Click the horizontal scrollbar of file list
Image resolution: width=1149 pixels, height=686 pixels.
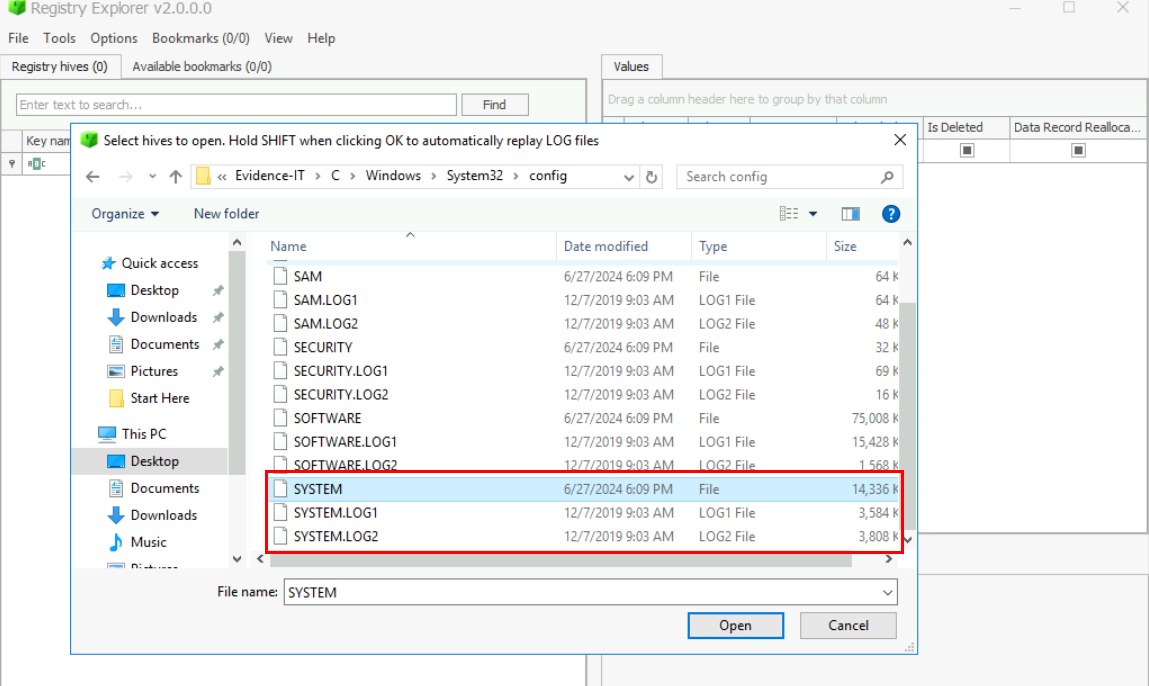coord(560,560)
